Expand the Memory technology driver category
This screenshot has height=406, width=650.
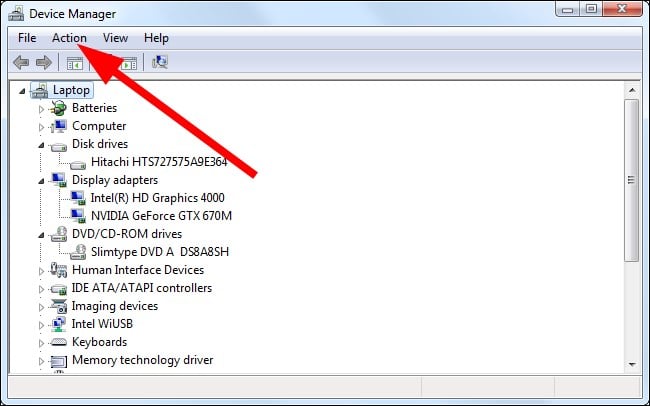click(x=41, y=361)
